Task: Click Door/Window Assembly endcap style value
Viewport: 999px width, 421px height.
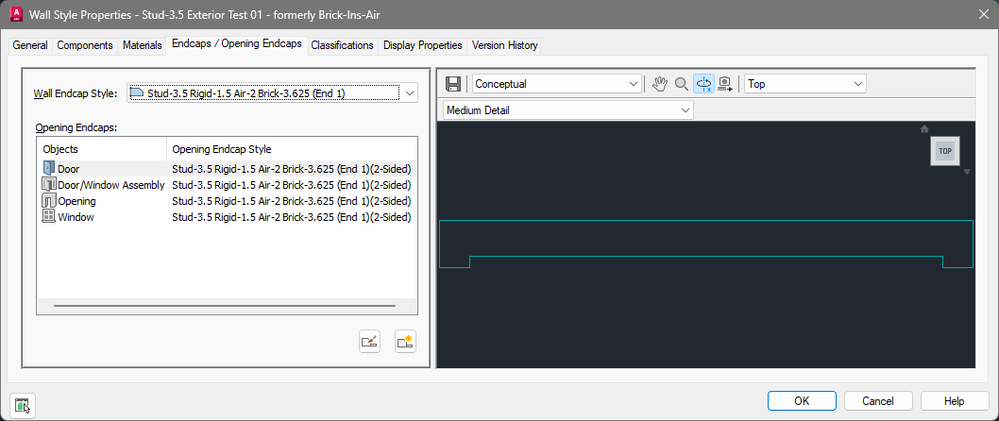Action: [291, 185]
